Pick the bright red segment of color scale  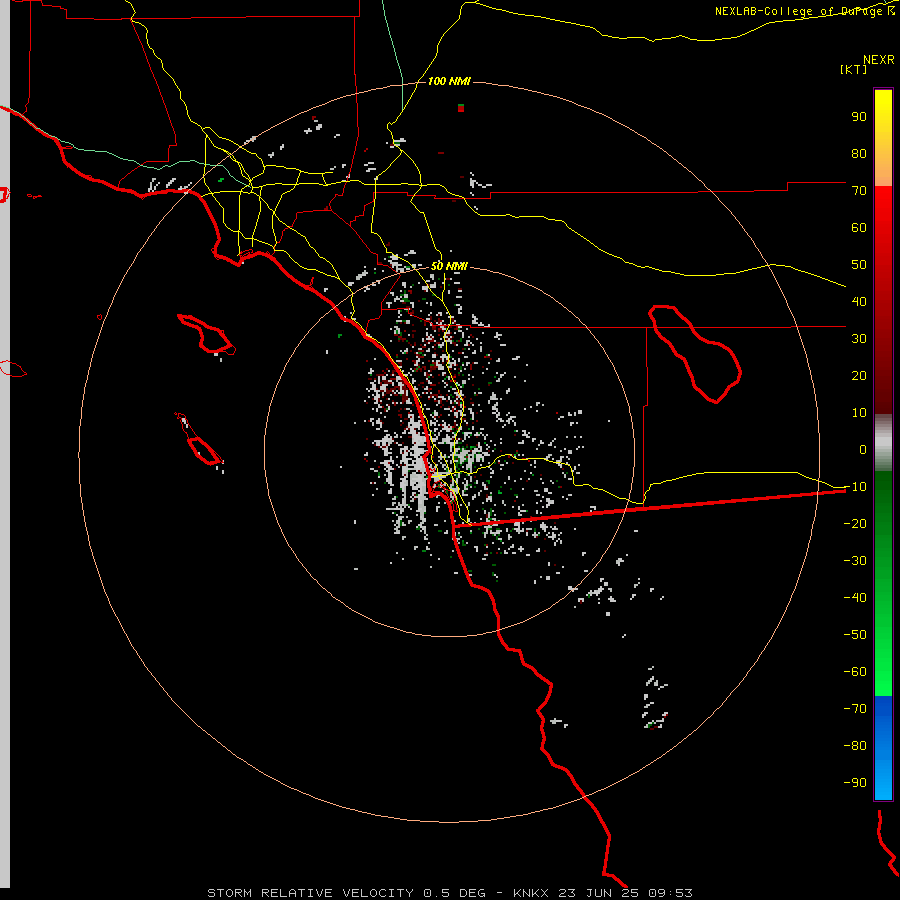pos(883,300)
